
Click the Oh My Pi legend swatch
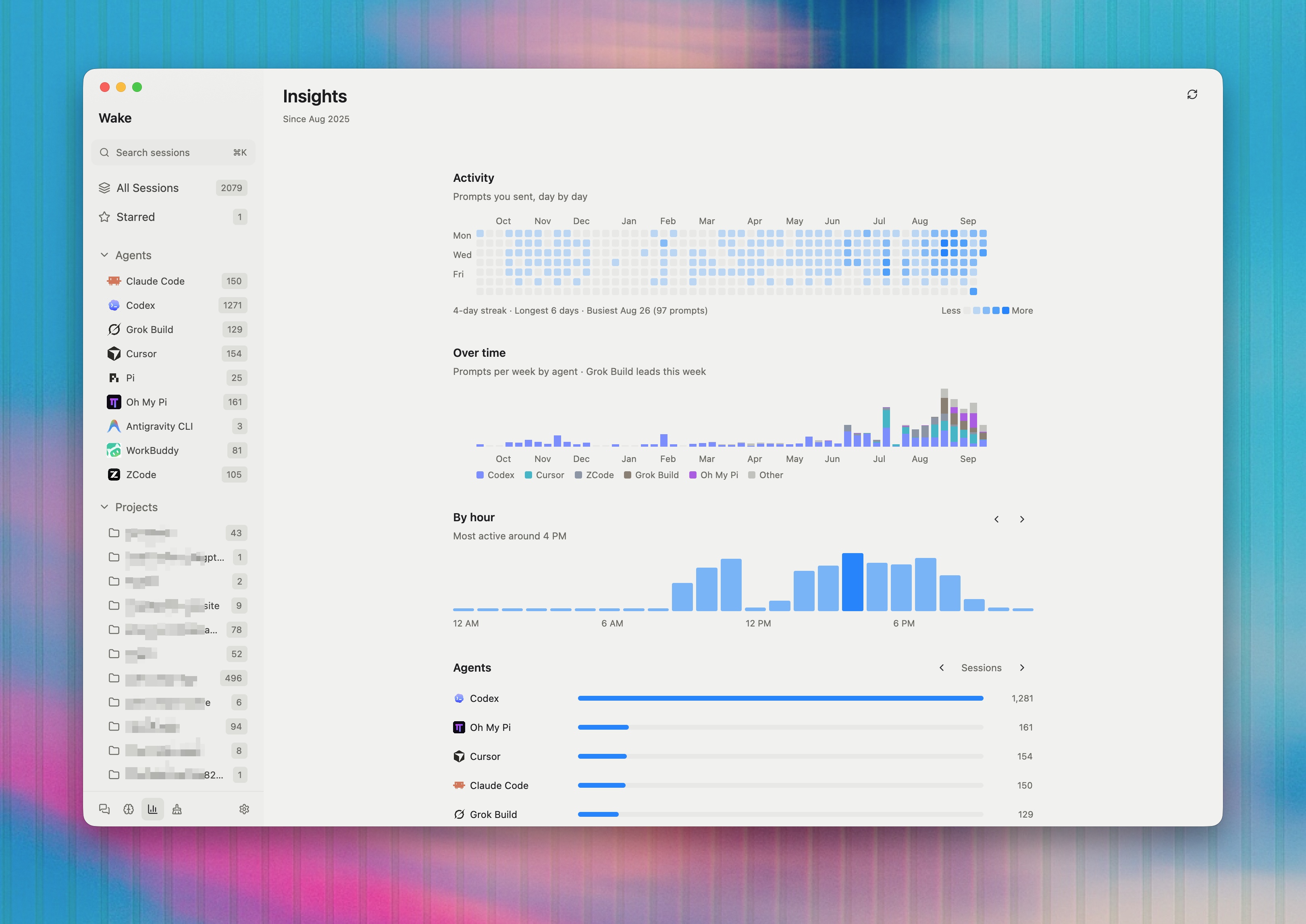click(x=693, y=475)
